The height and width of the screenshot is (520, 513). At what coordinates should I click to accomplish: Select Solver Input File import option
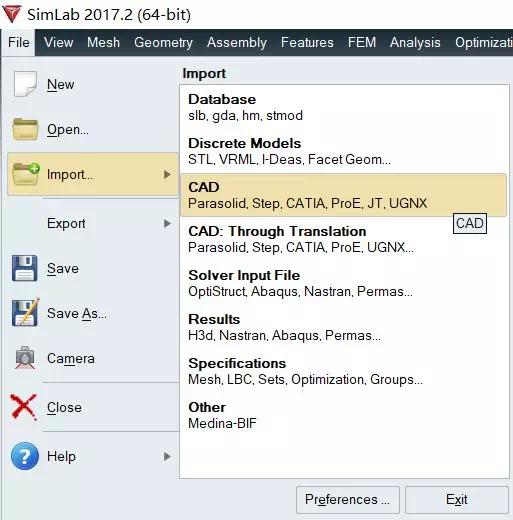343,283
